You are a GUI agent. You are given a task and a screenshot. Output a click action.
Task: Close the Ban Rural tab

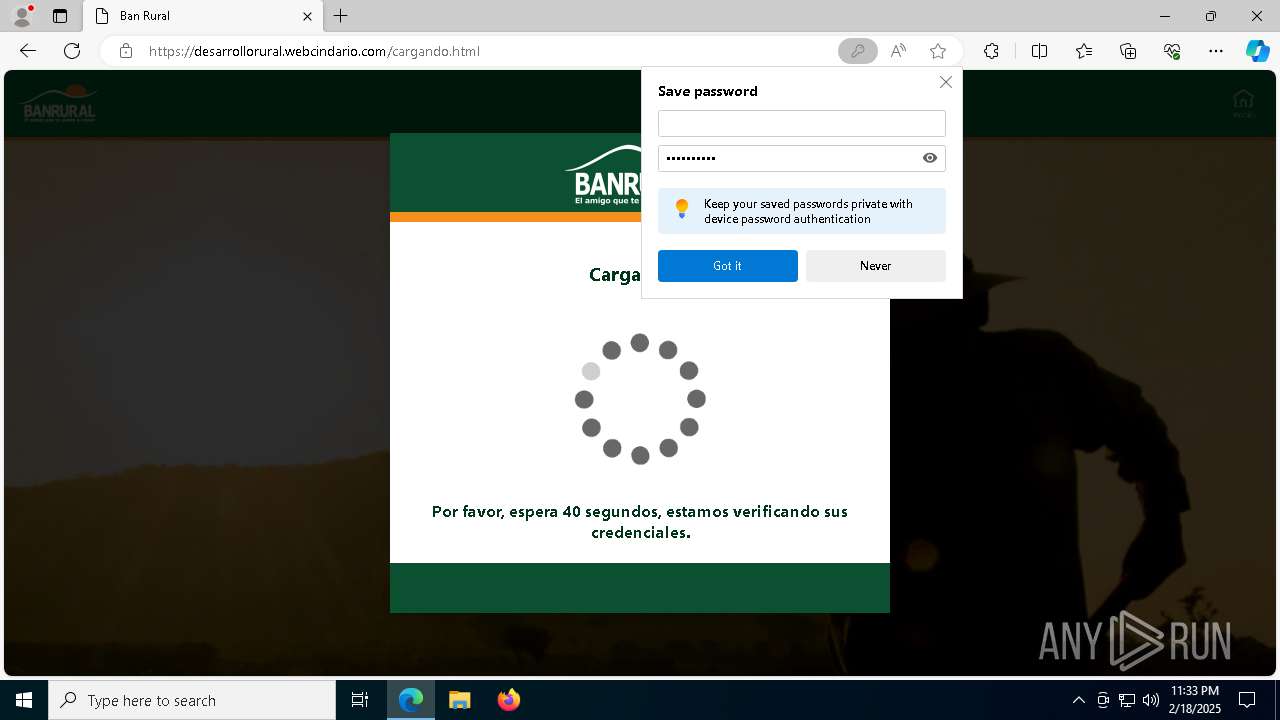(x=308, y=16)
